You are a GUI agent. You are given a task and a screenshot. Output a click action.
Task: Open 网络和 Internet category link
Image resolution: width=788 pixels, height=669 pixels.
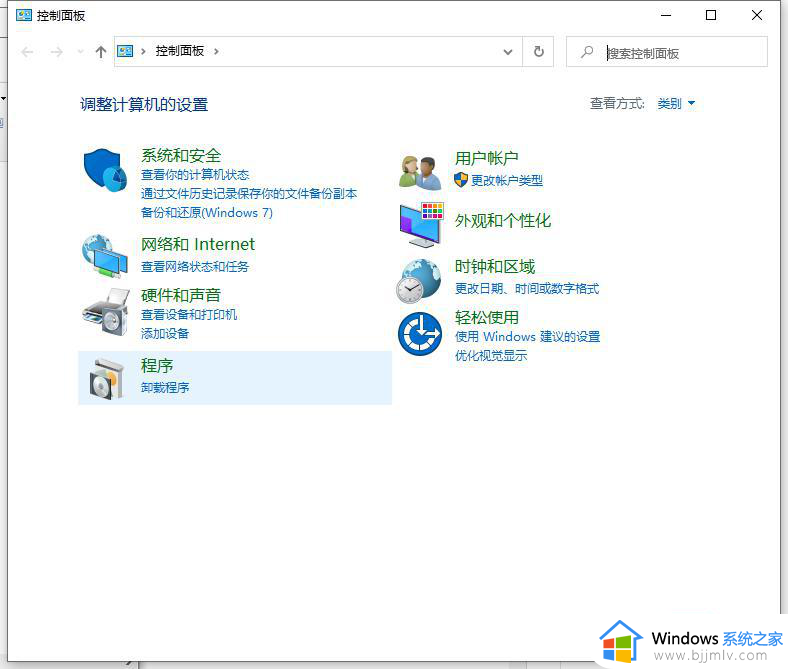tap(198, 244)
